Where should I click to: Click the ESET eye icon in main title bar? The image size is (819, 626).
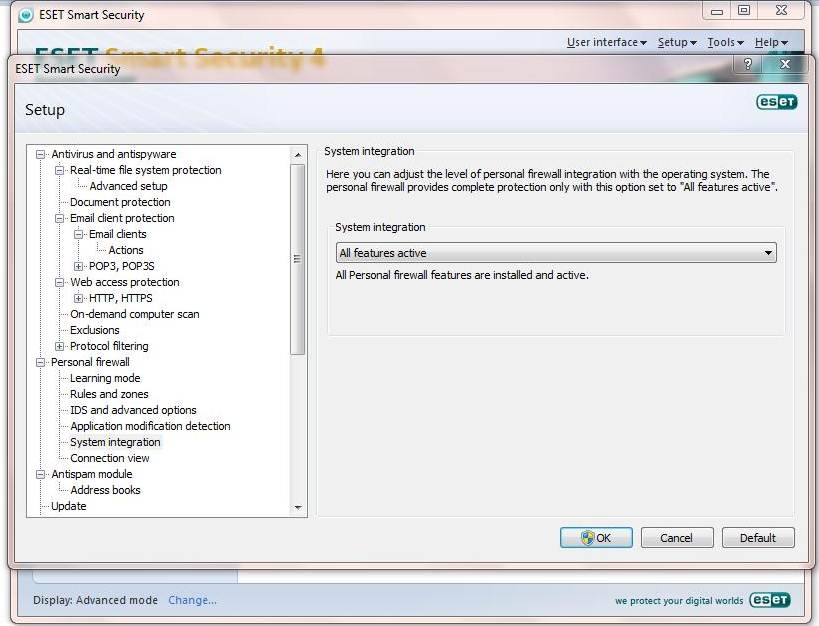[x=26, y=15]
